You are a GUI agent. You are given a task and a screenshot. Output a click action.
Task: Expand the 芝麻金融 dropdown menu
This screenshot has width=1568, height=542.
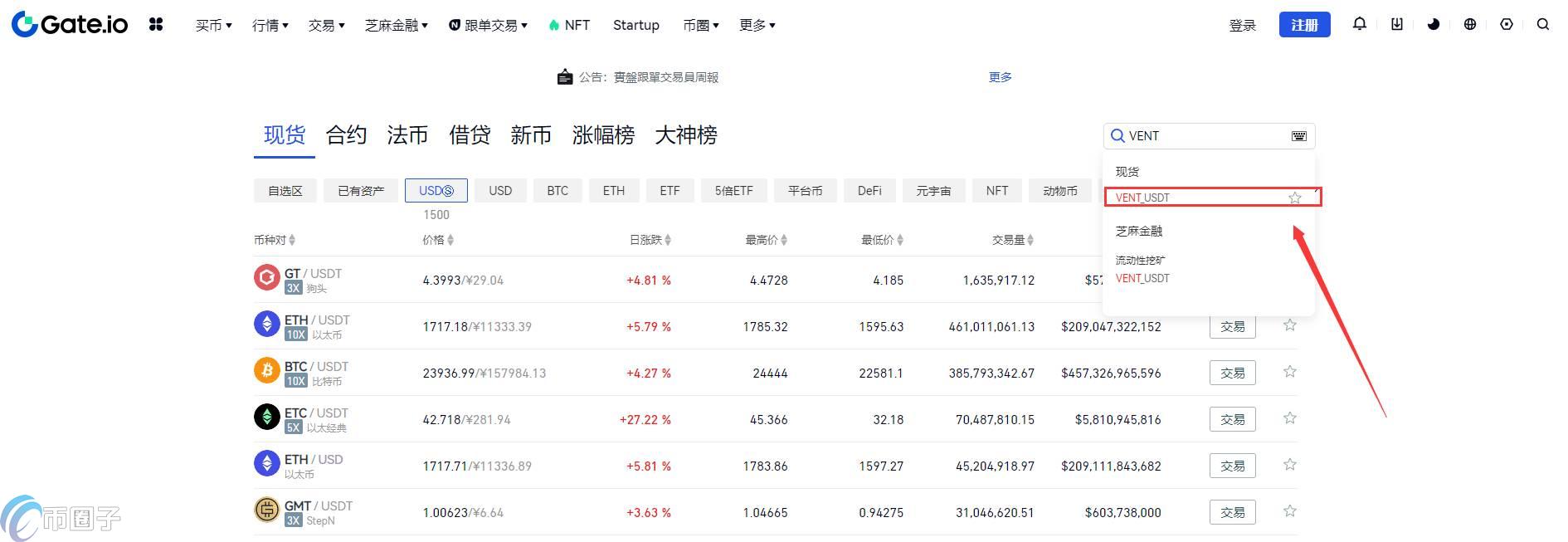(x=396, y=25)
